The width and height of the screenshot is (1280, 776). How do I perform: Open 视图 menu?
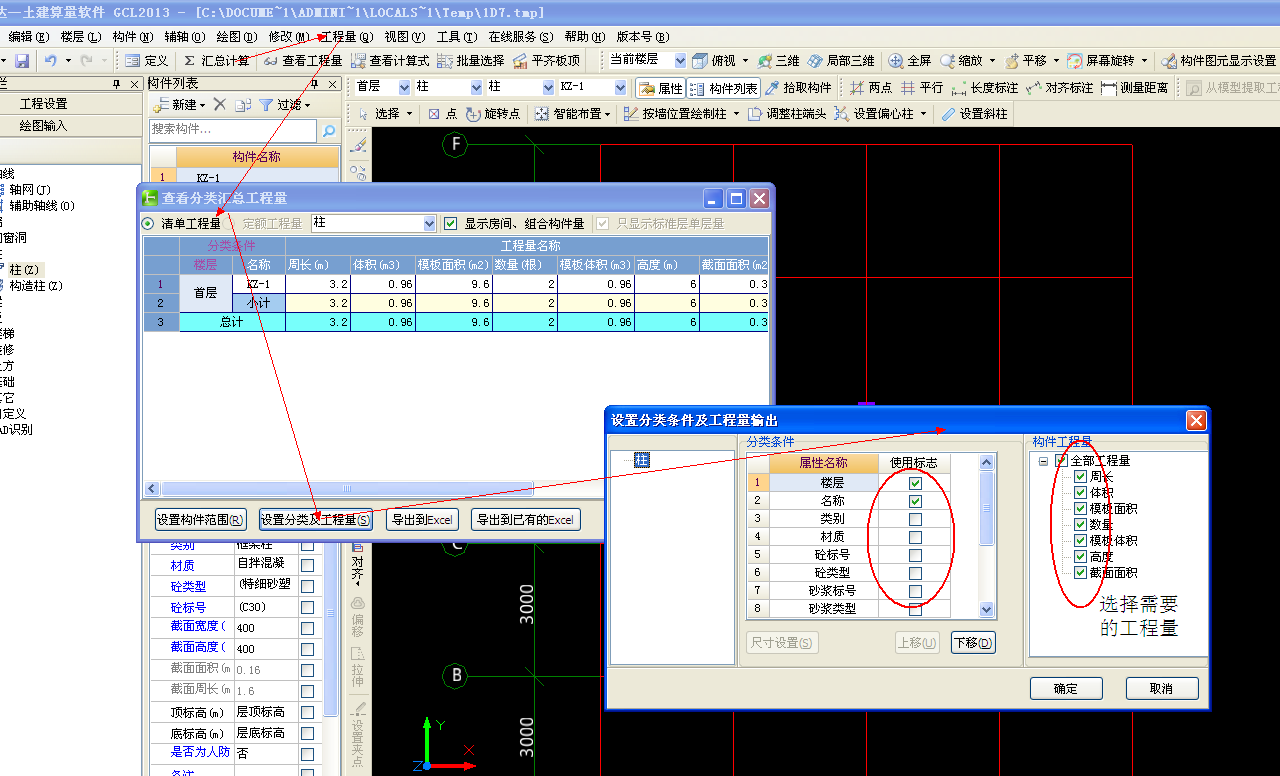tap(404, 36)
